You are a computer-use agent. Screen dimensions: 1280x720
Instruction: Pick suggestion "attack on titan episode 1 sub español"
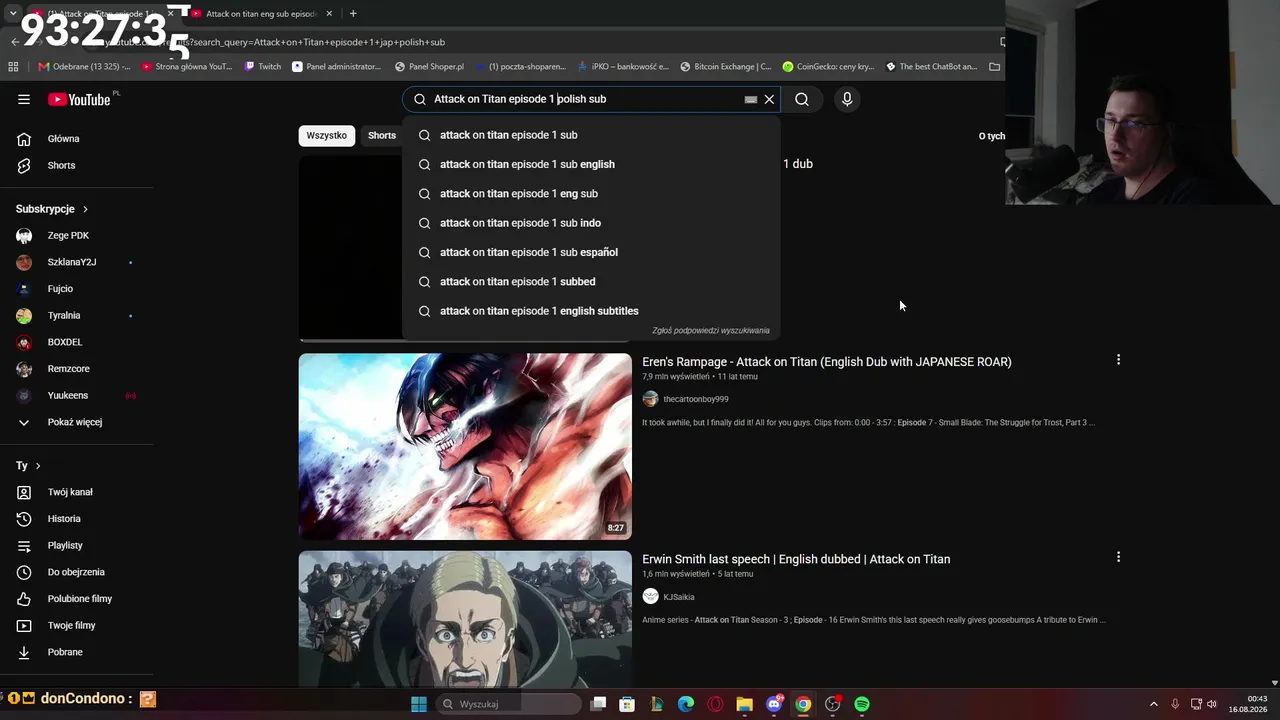point(591,252)
